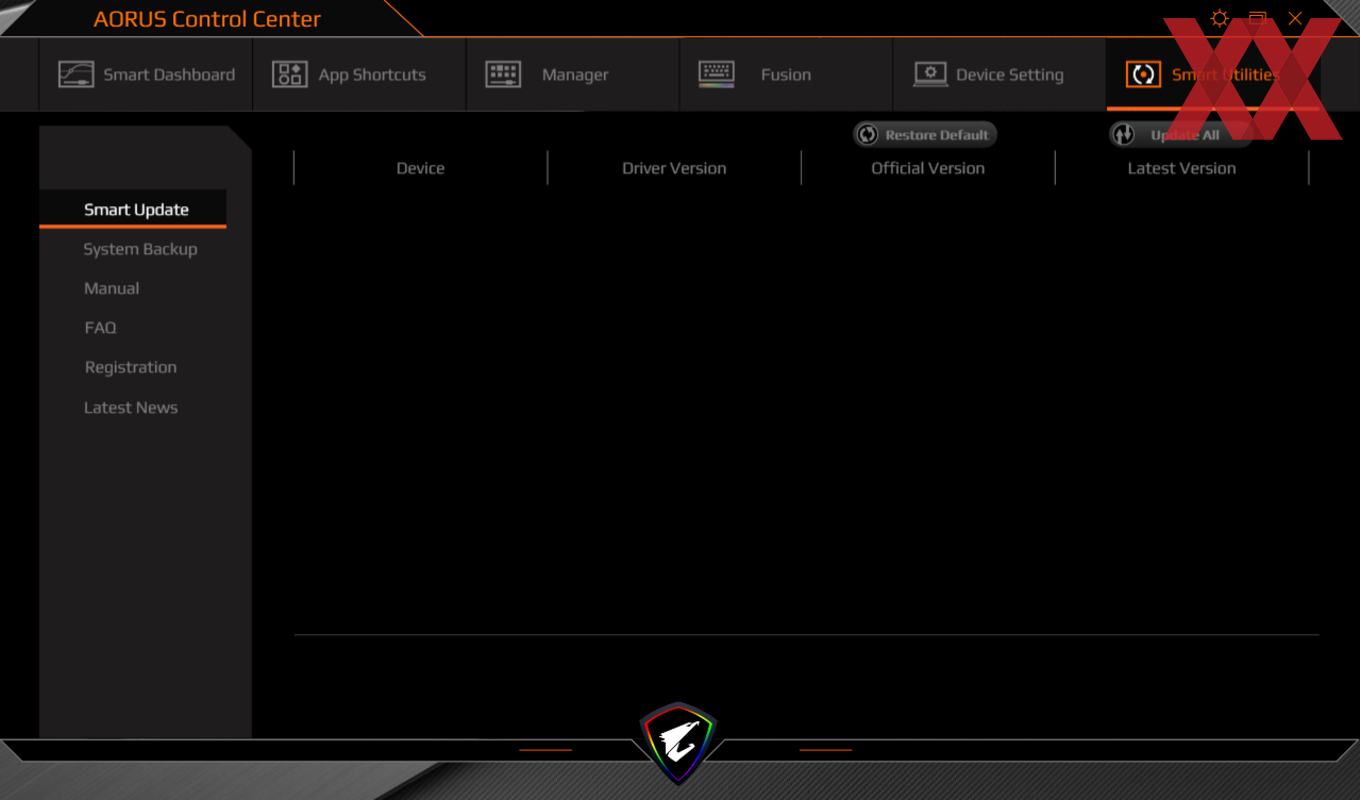Open the Manager tab
The height and width of the screenshot is (800, 1360).
[x=573, y=75]
